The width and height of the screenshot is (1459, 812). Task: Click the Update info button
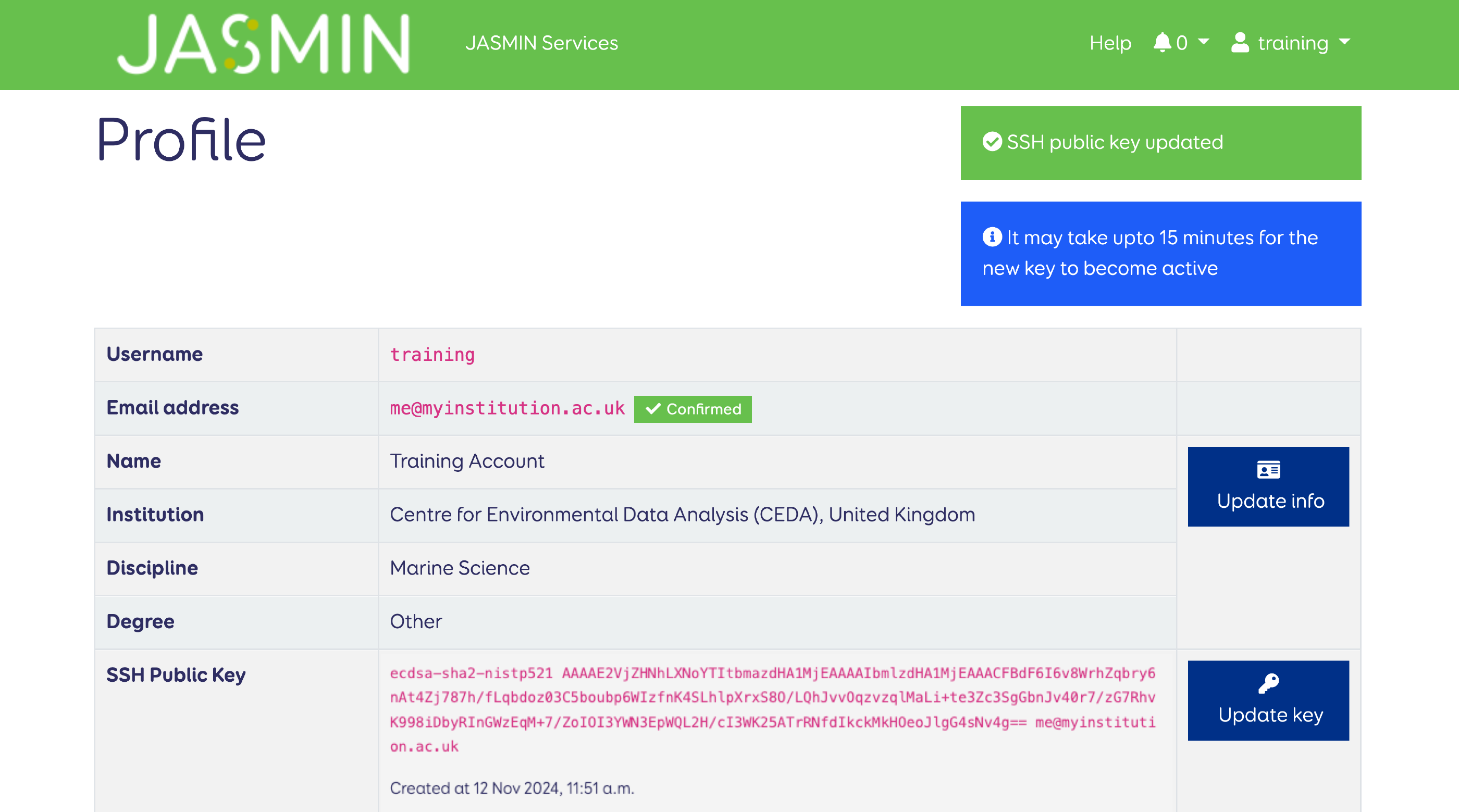[1268, 486]
